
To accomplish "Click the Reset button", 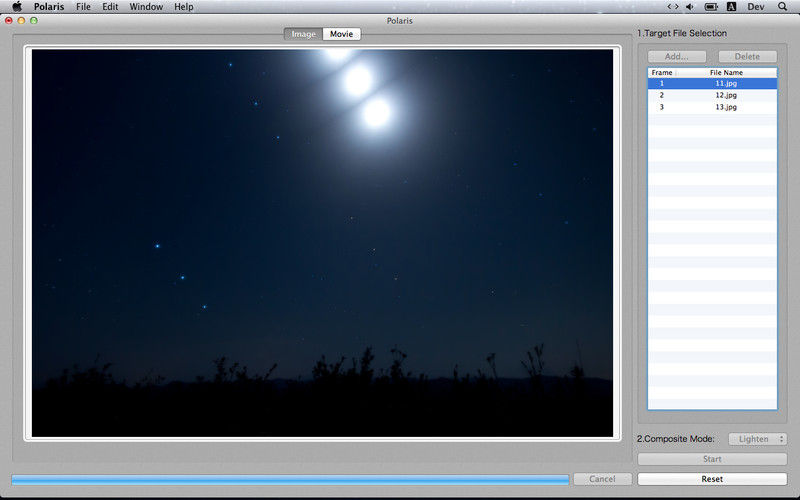I will [712, 479].
